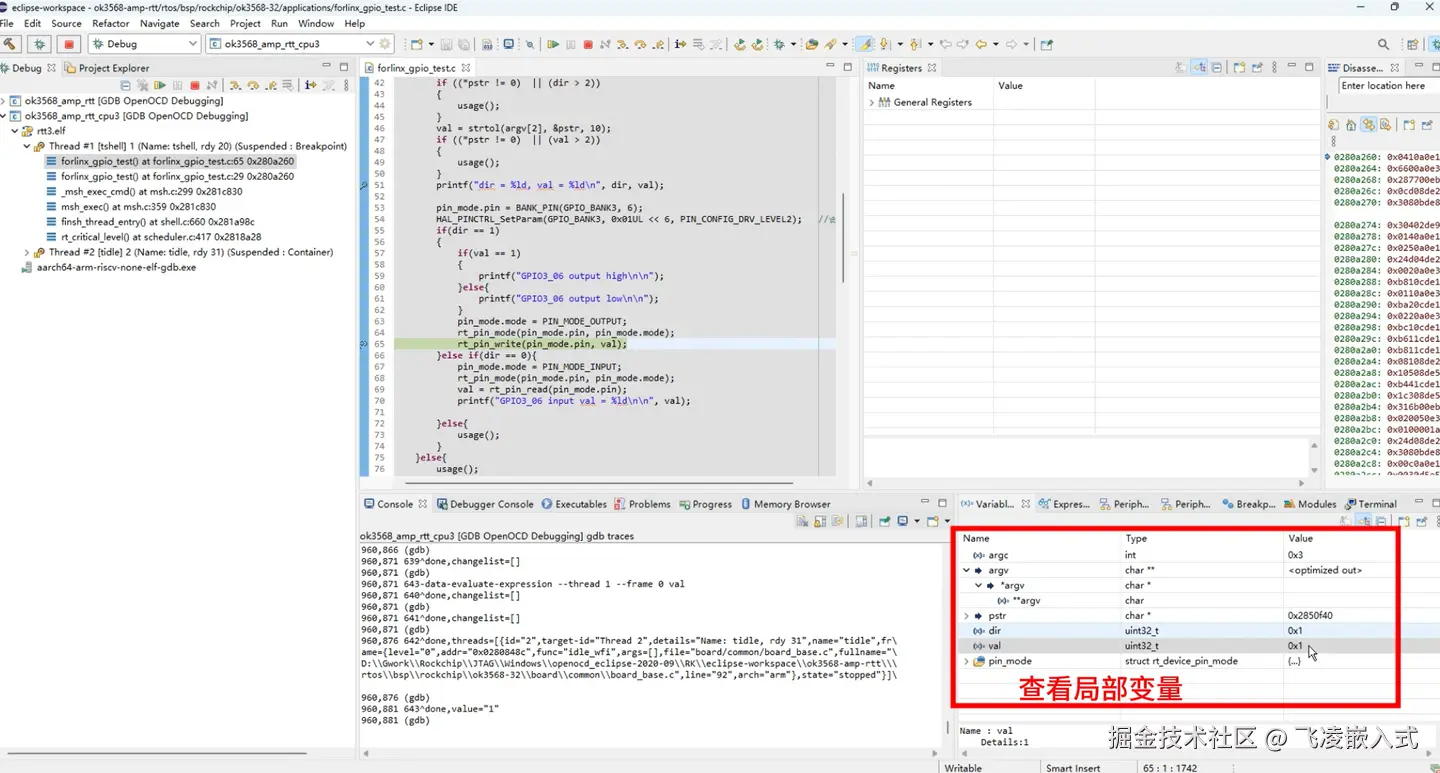
Task: Collapse the argv variable row
Action: point(966,570)
